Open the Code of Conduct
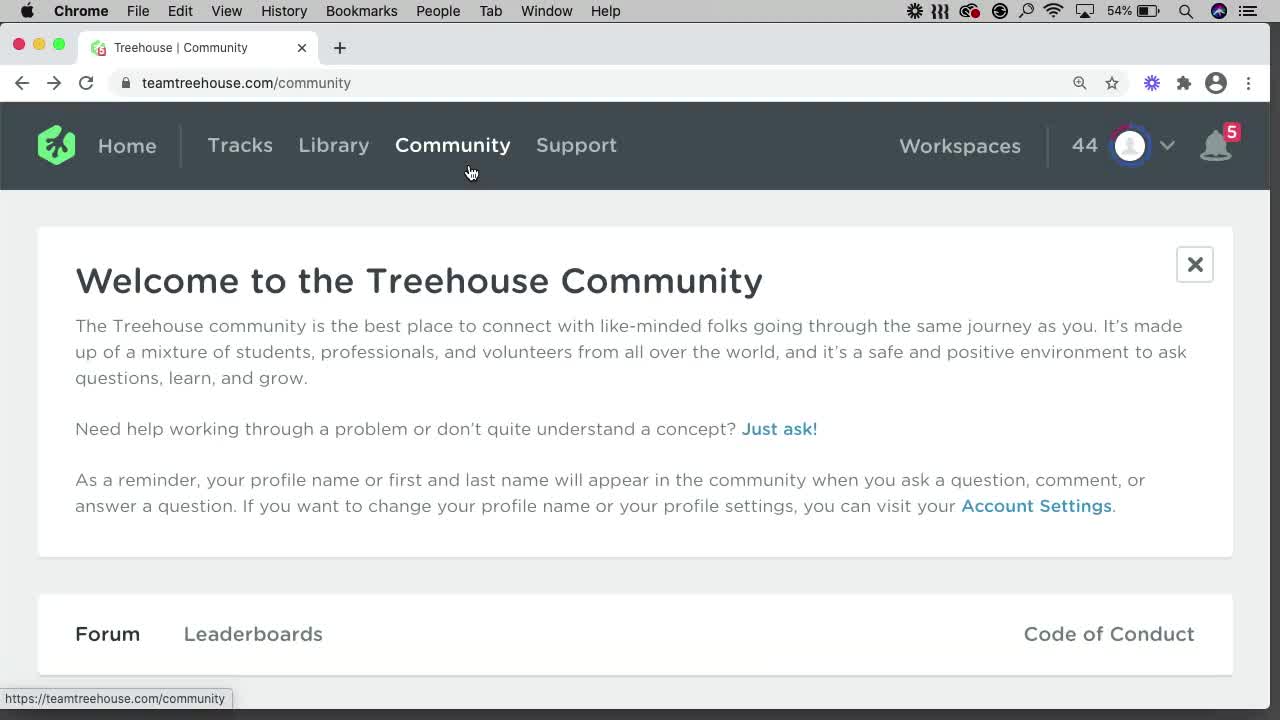 click(1108, 634)
